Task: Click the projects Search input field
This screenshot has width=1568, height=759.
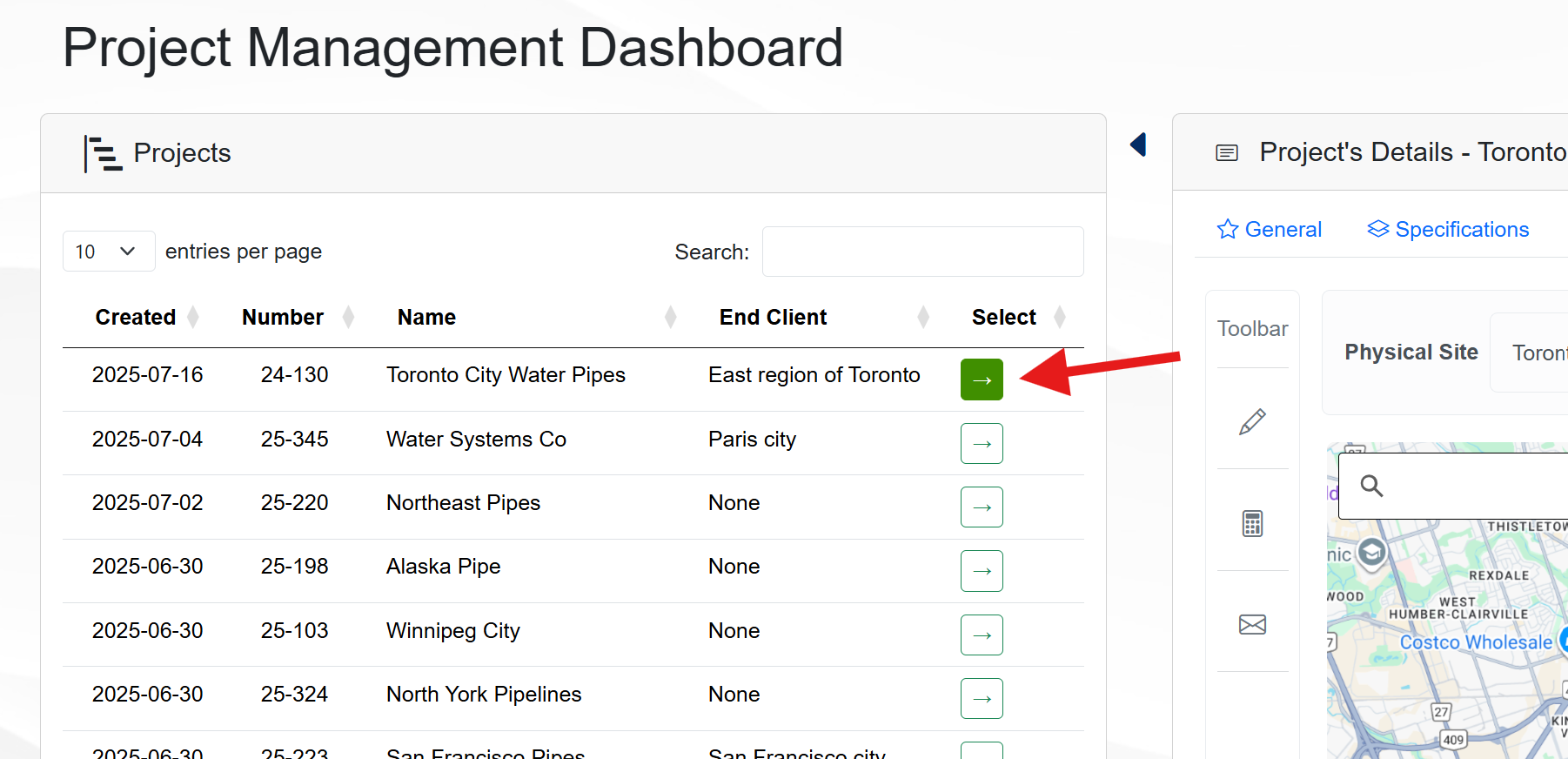Action: (x=922, y=252)
